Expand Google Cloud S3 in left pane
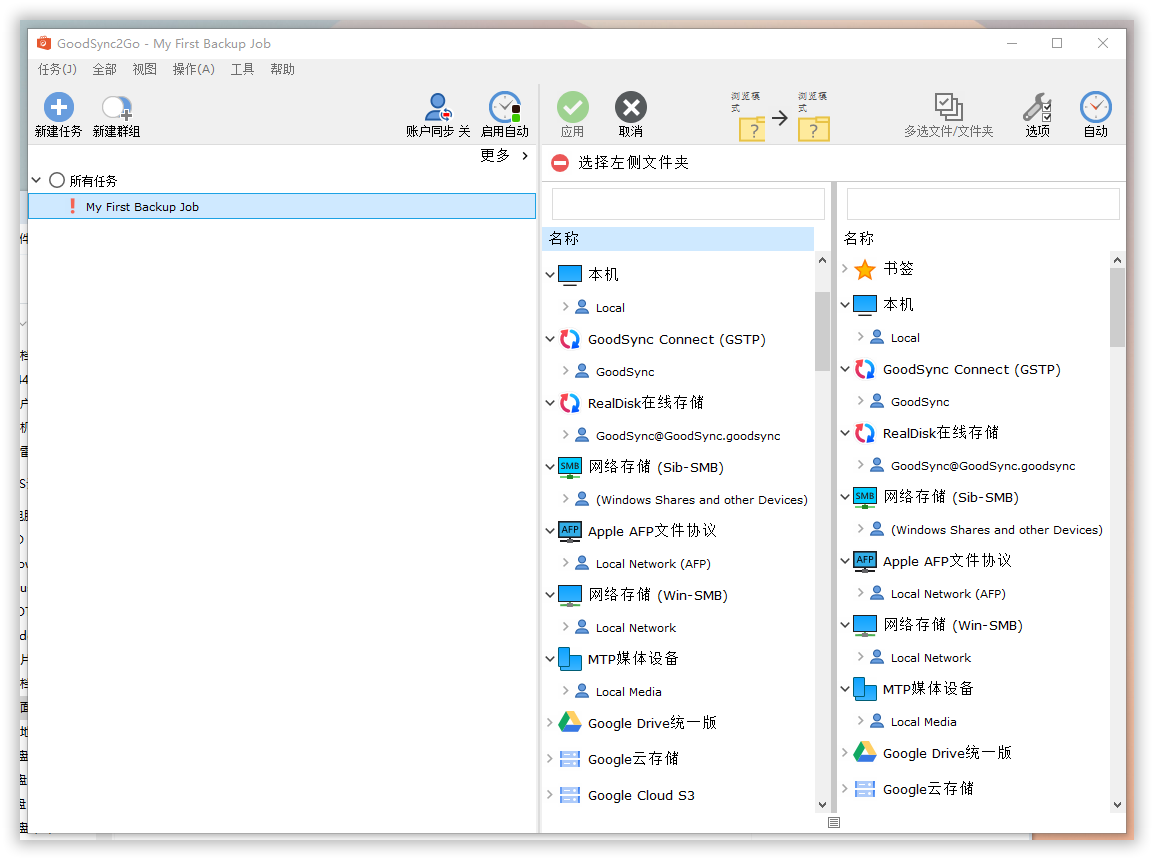This screenshot has width=1154, height=860. (x=550, y=795)
